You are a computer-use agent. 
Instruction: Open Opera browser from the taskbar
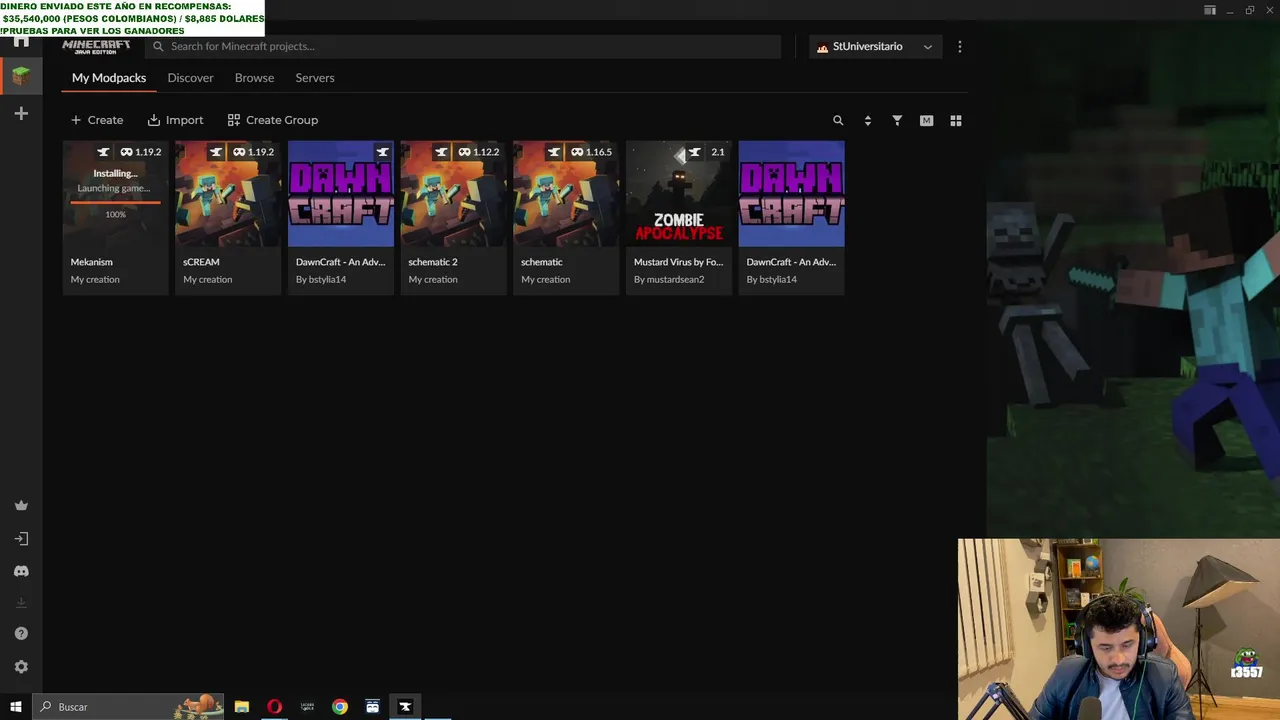click(x=274, y=707)
